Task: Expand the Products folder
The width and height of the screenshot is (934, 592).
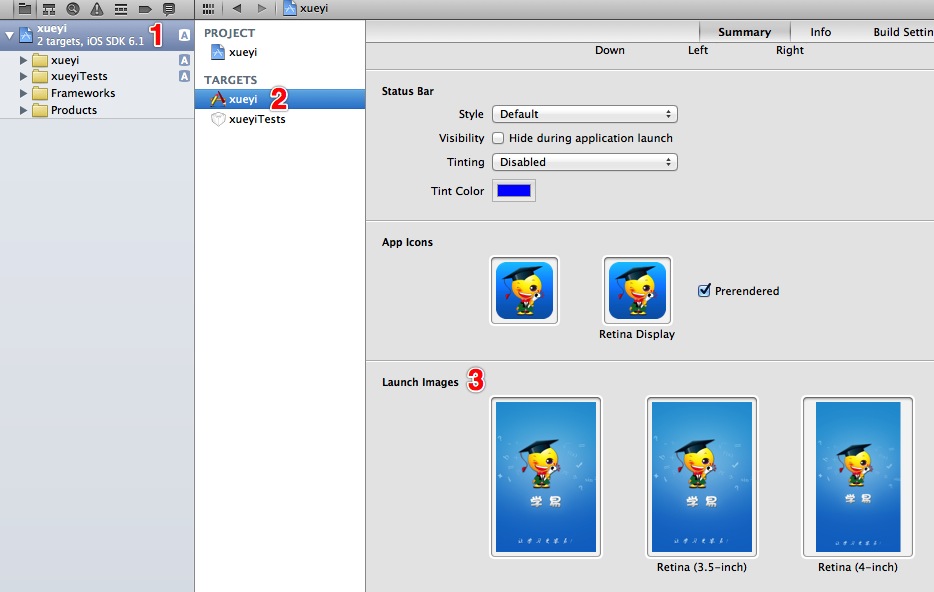Action: [23, 110]
